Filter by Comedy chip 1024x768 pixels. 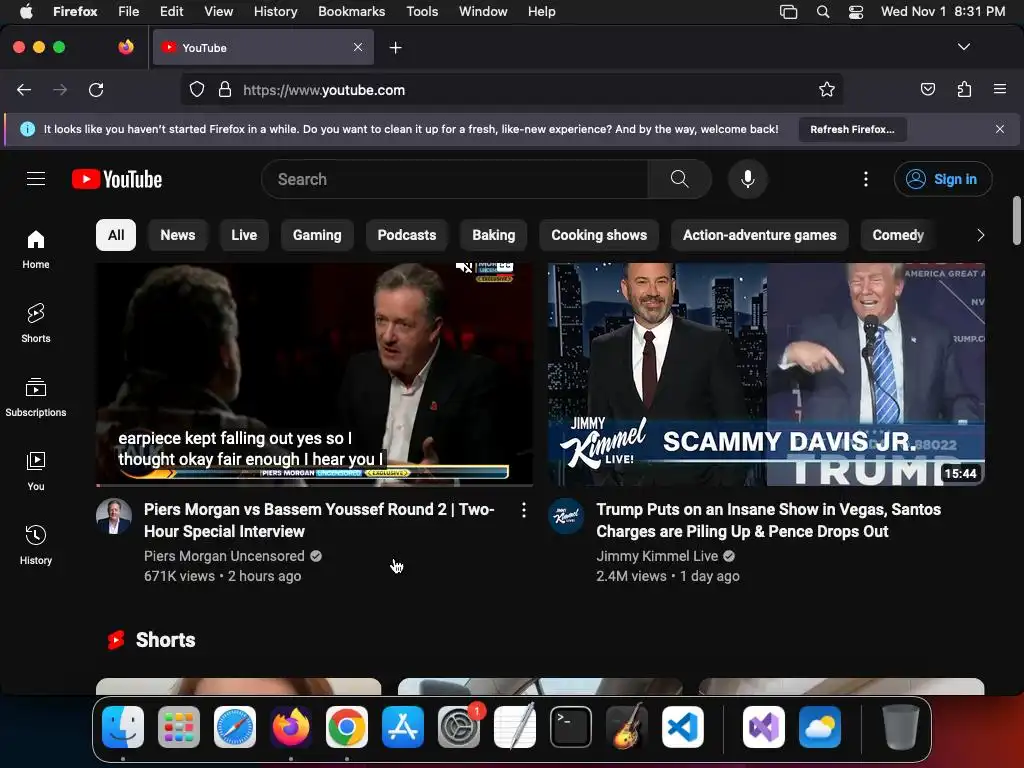[898, 235]
